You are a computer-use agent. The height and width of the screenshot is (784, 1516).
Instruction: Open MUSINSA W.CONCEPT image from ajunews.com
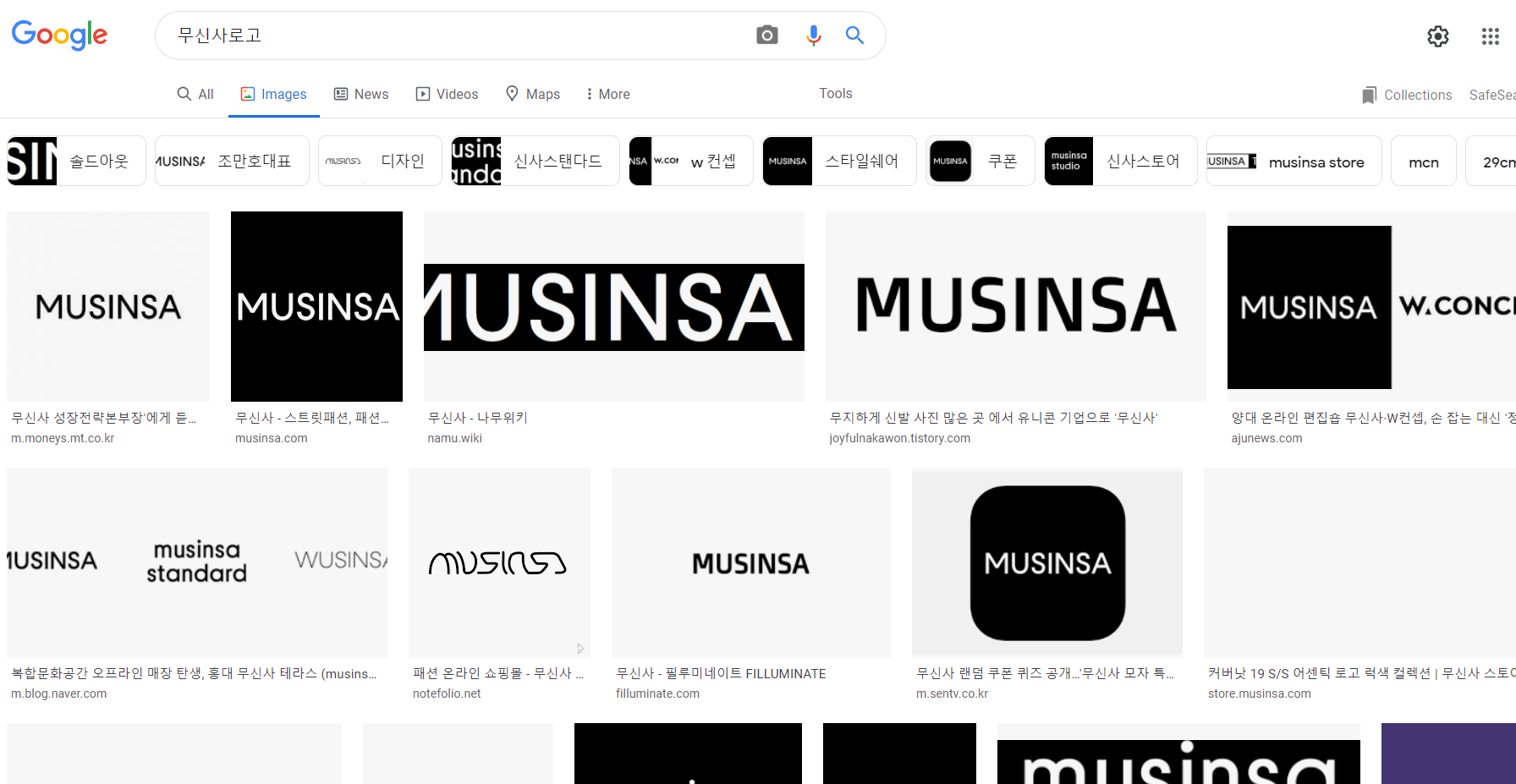pos(1371,306)
